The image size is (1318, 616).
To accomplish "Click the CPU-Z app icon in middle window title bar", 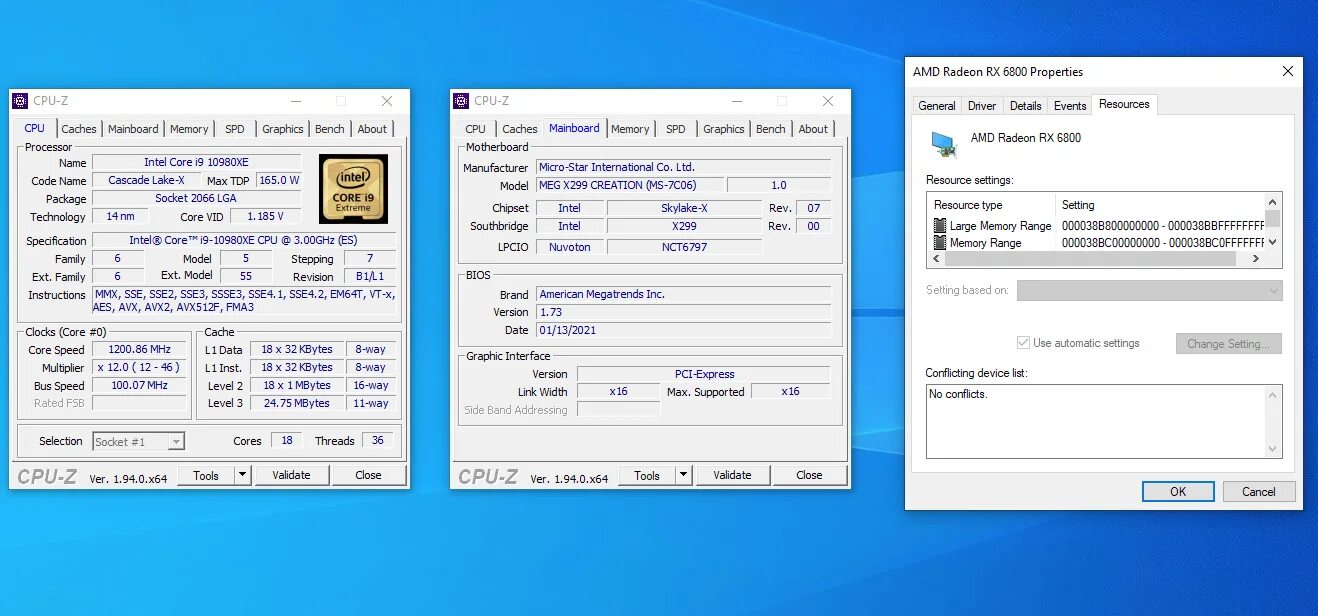I will point(461,101).
